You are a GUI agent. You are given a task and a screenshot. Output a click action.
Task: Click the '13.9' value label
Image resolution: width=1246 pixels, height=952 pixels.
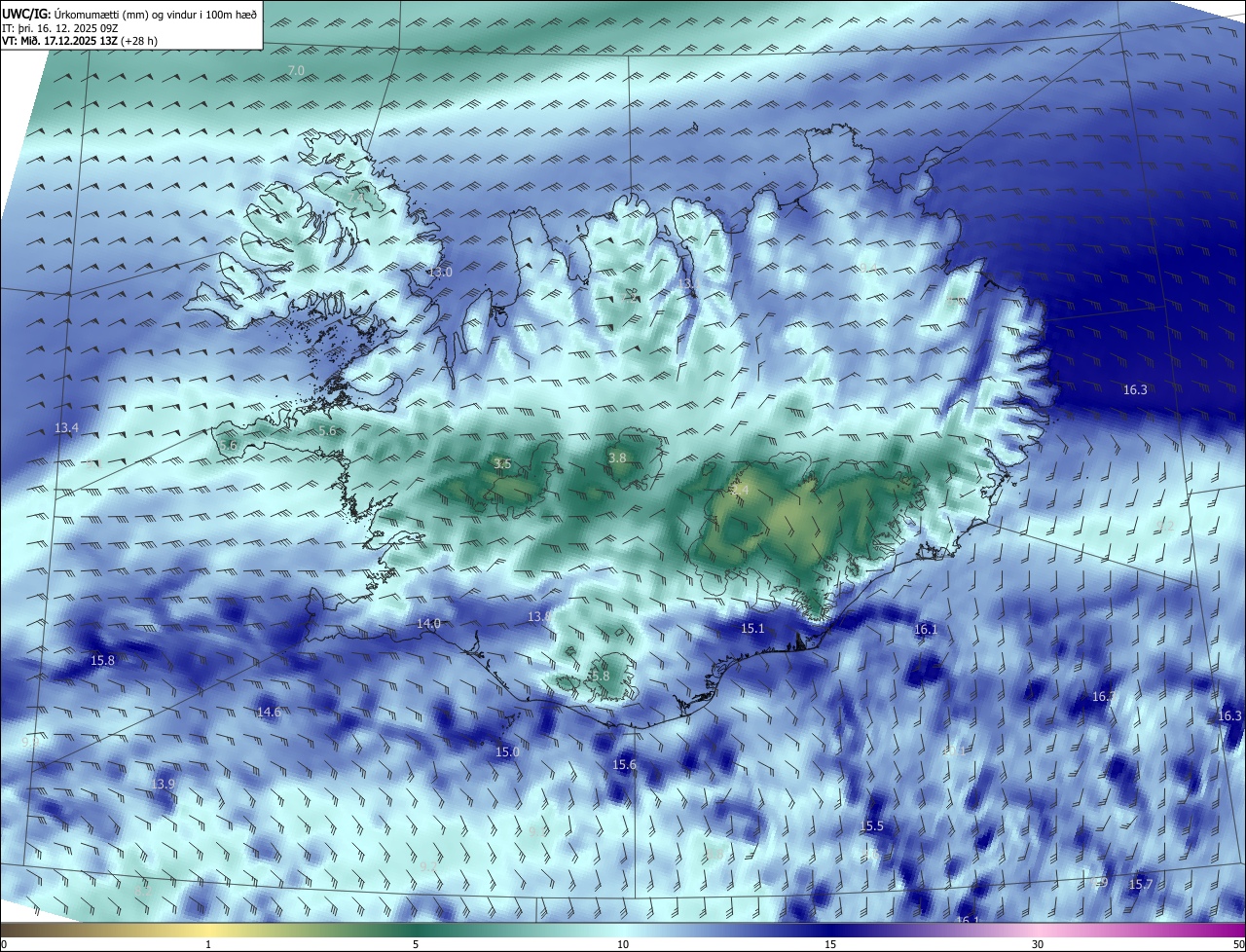[x=163, y=785]
